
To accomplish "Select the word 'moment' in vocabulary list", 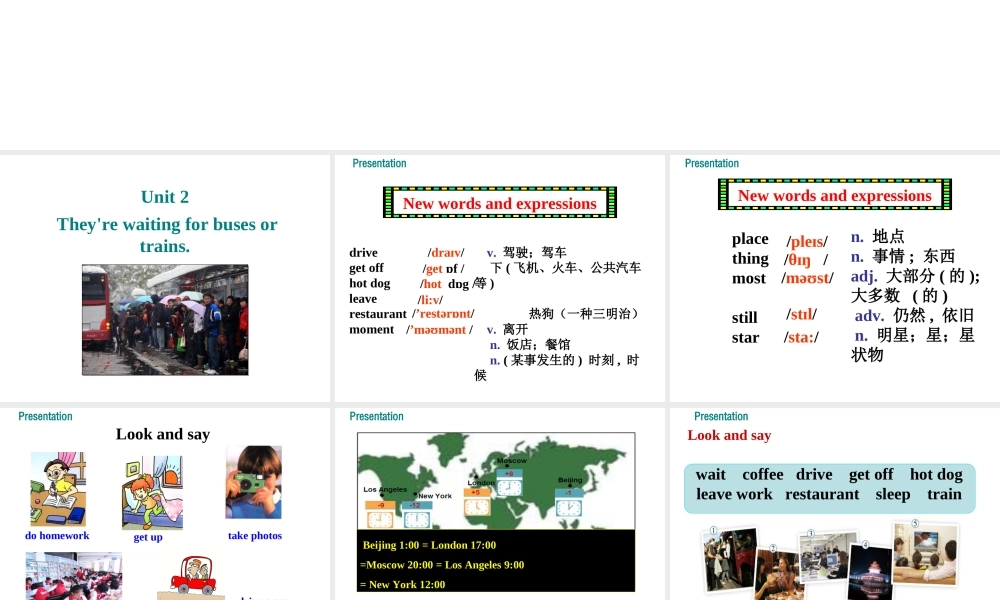I will 372,330.
